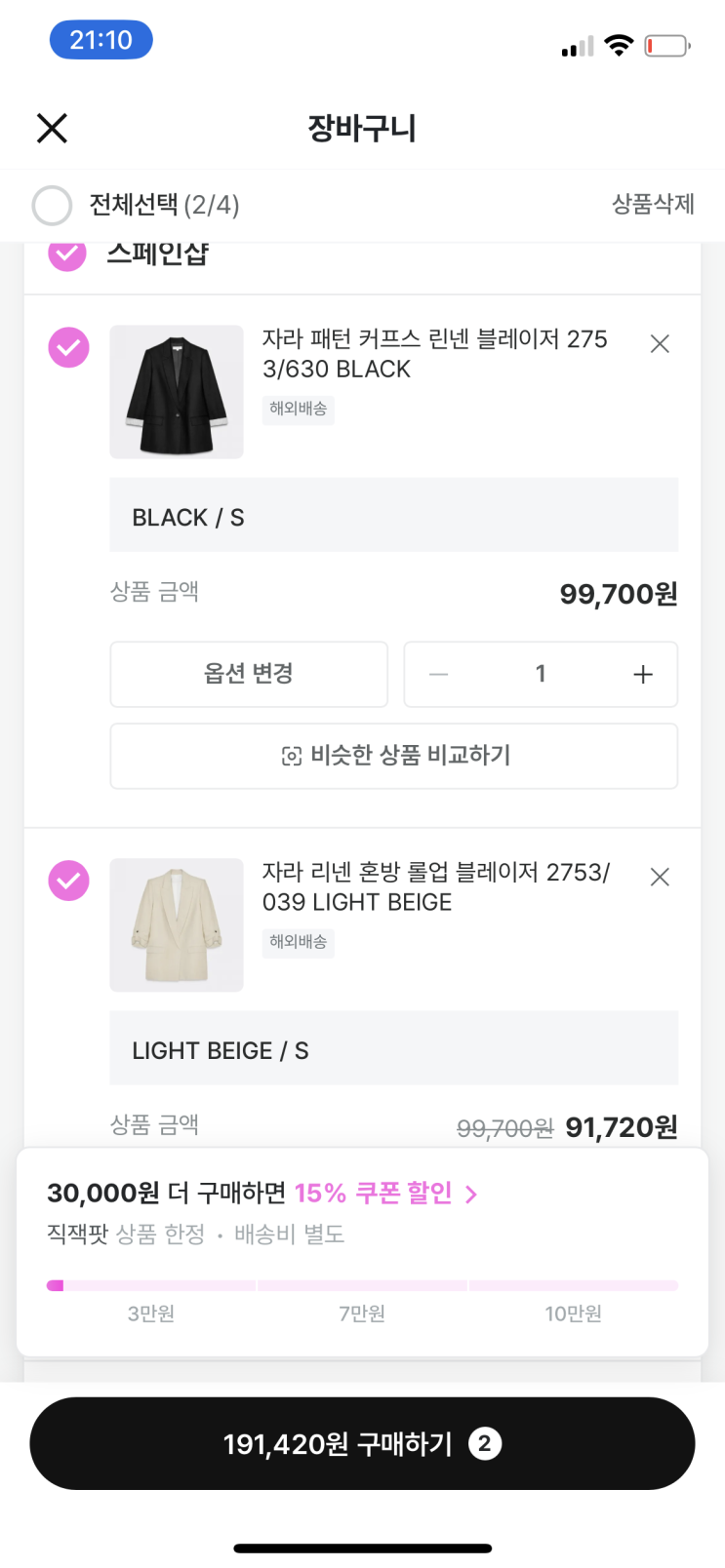725x1568 pixels.
Task: Uncheck the light beige blazer checkbox
Action: (68, 881)
